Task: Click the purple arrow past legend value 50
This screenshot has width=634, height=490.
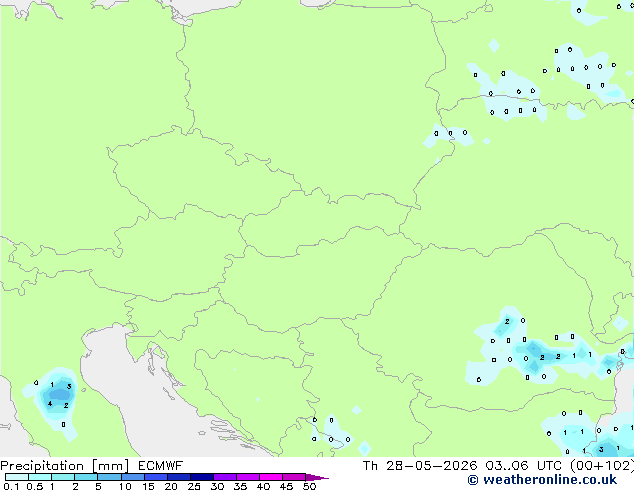Action: click(x=317, y=477)
